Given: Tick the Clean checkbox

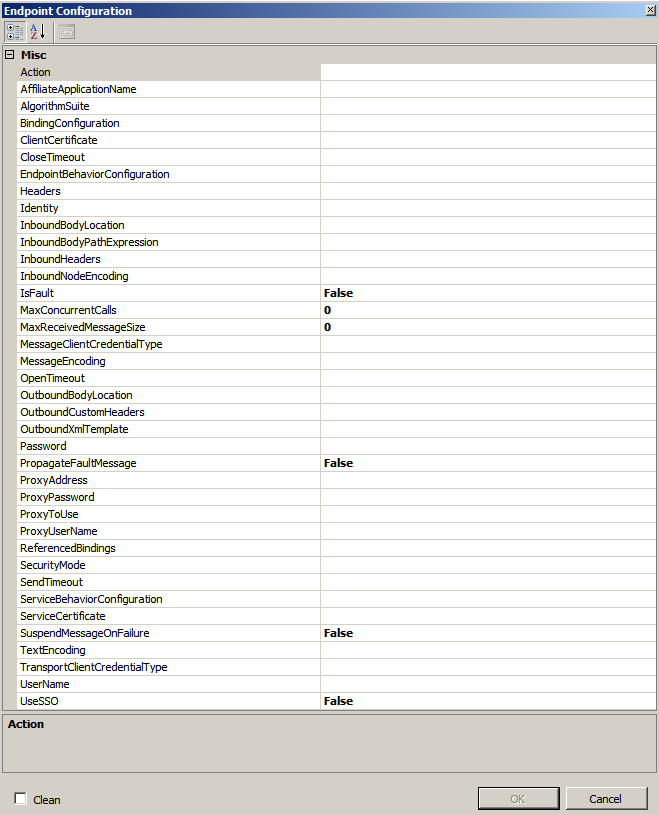Looking at the screenshot, I should [x=20, y=798].
